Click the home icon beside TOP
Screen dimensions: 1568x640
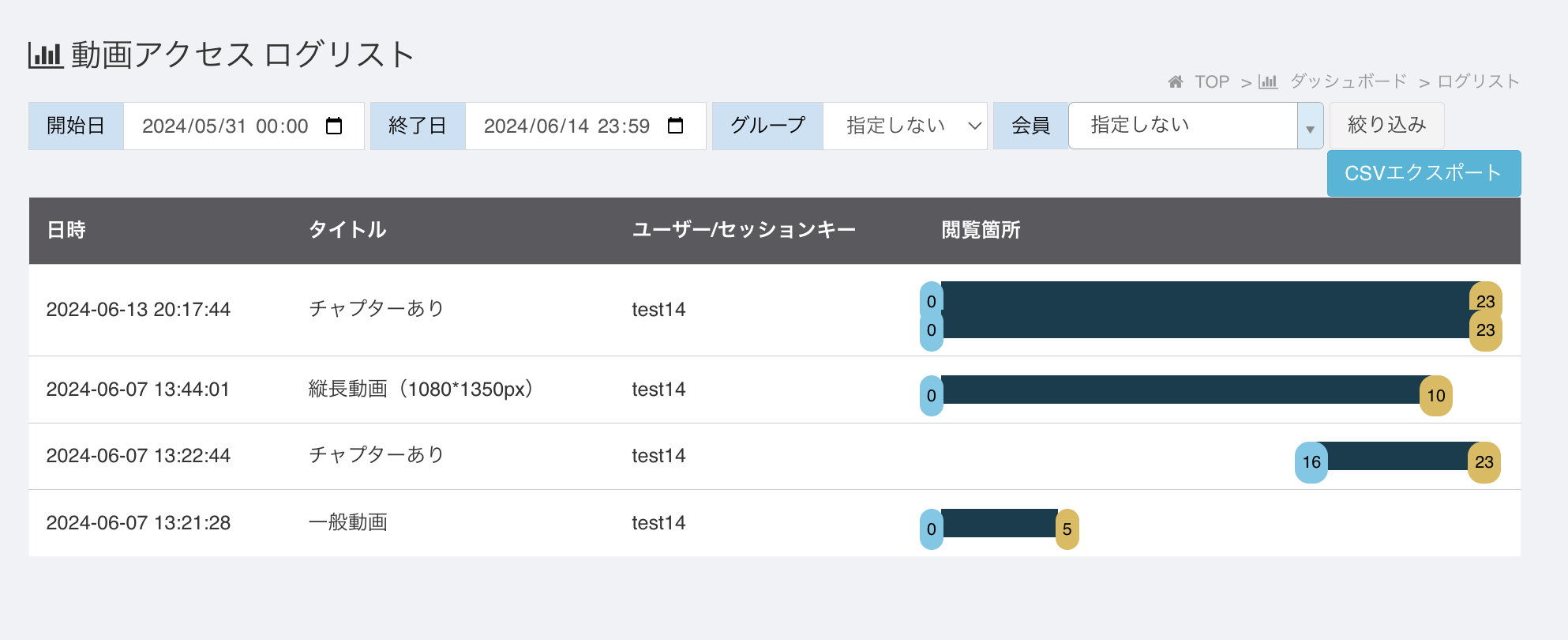tap(1176, 81)
